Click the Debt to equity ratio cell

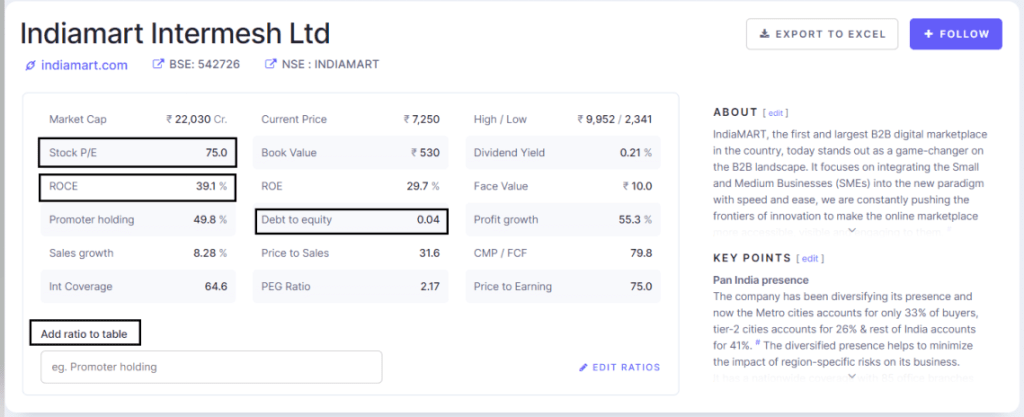click(351, 220)
